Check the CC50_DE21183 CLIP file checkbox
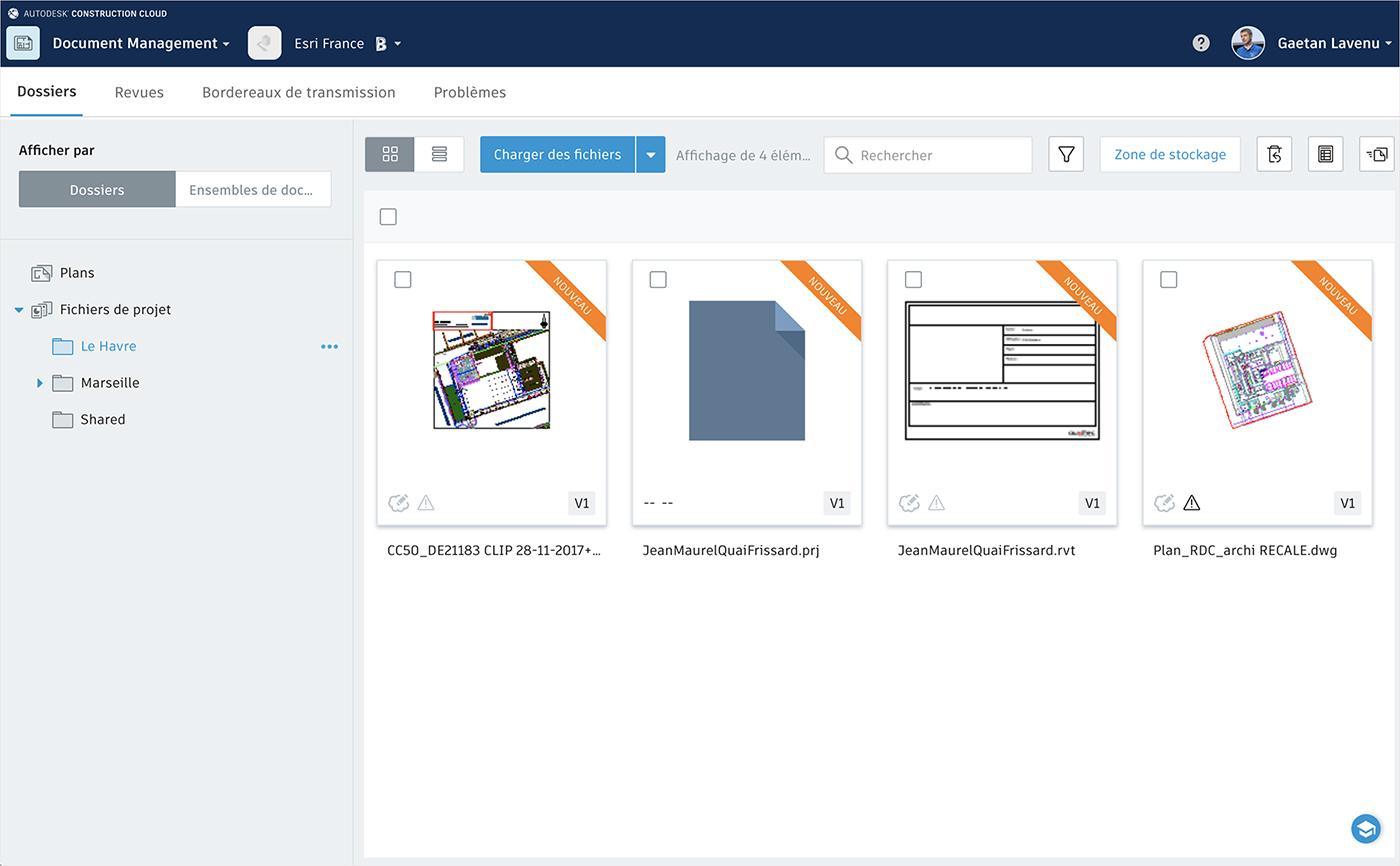This screenshot has height=866, width=1400. click(403, 280)
